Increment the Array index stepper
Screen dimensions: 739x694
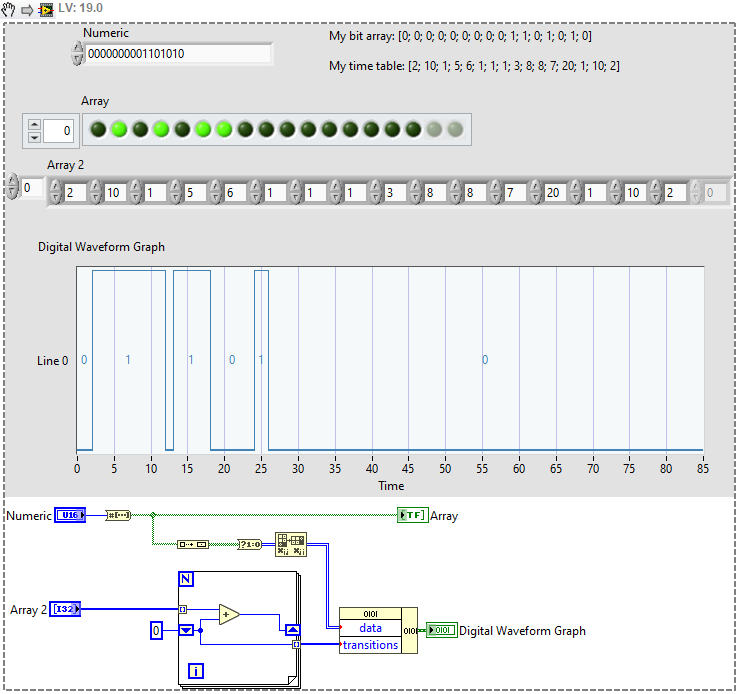point(34,123)
